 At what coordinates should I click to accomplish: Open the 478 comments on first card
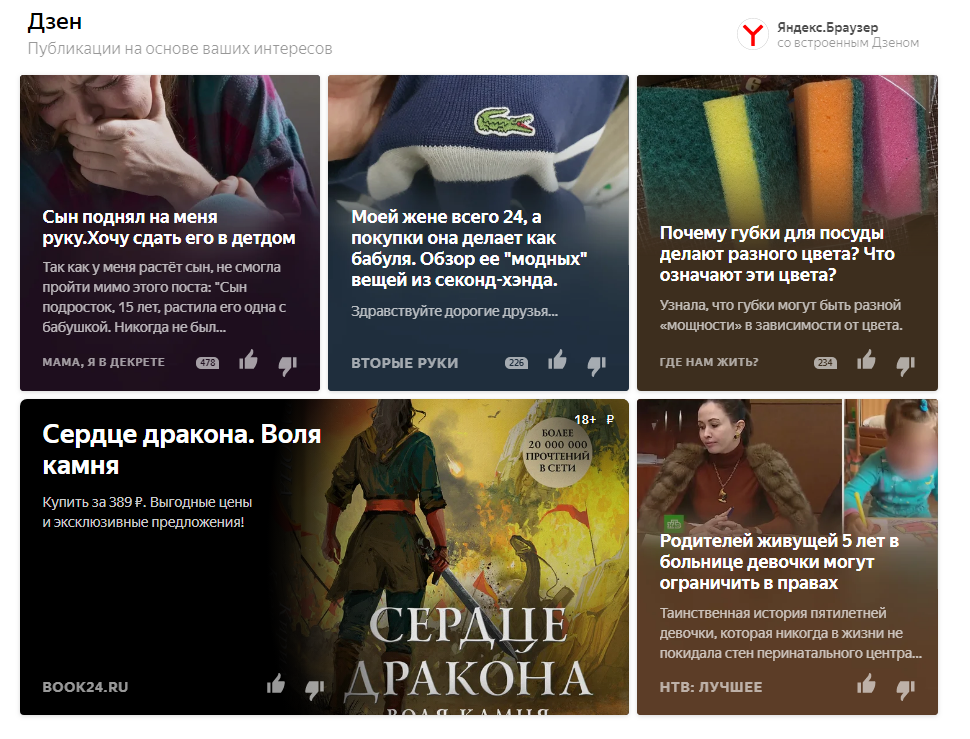(207, 363)
